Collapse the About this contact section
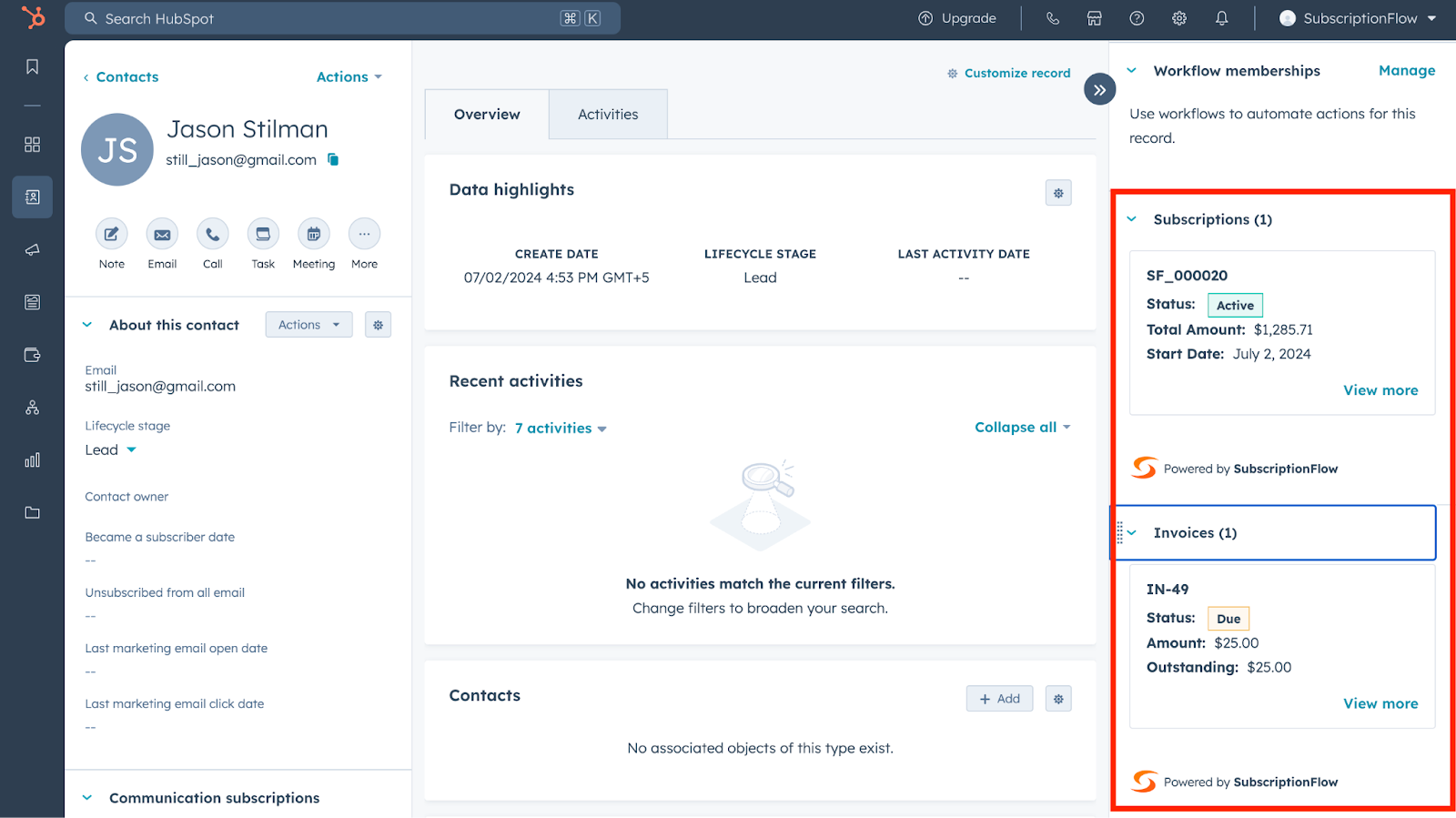1456x818 pixels. (x=87, y=325)
